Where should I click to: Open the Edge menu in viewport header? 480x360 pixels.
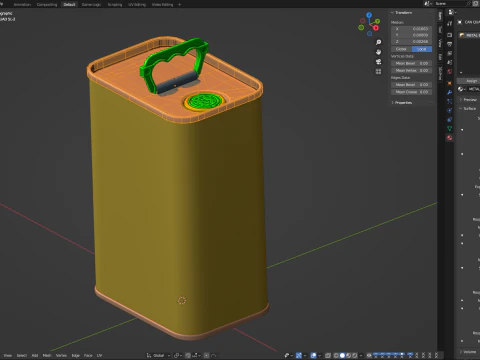point(76,355)
